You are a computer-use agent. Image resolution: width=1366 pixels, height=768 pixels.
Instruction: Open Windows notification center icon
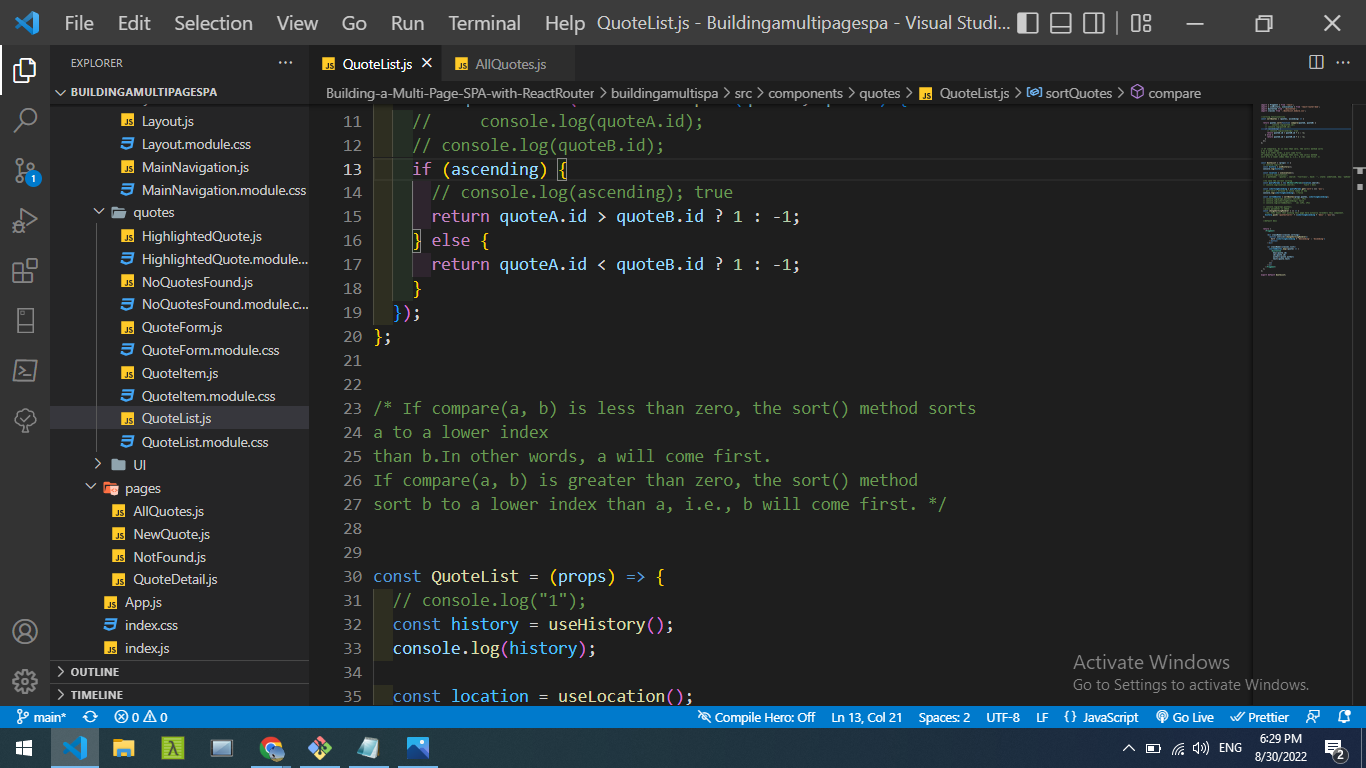1334,748
